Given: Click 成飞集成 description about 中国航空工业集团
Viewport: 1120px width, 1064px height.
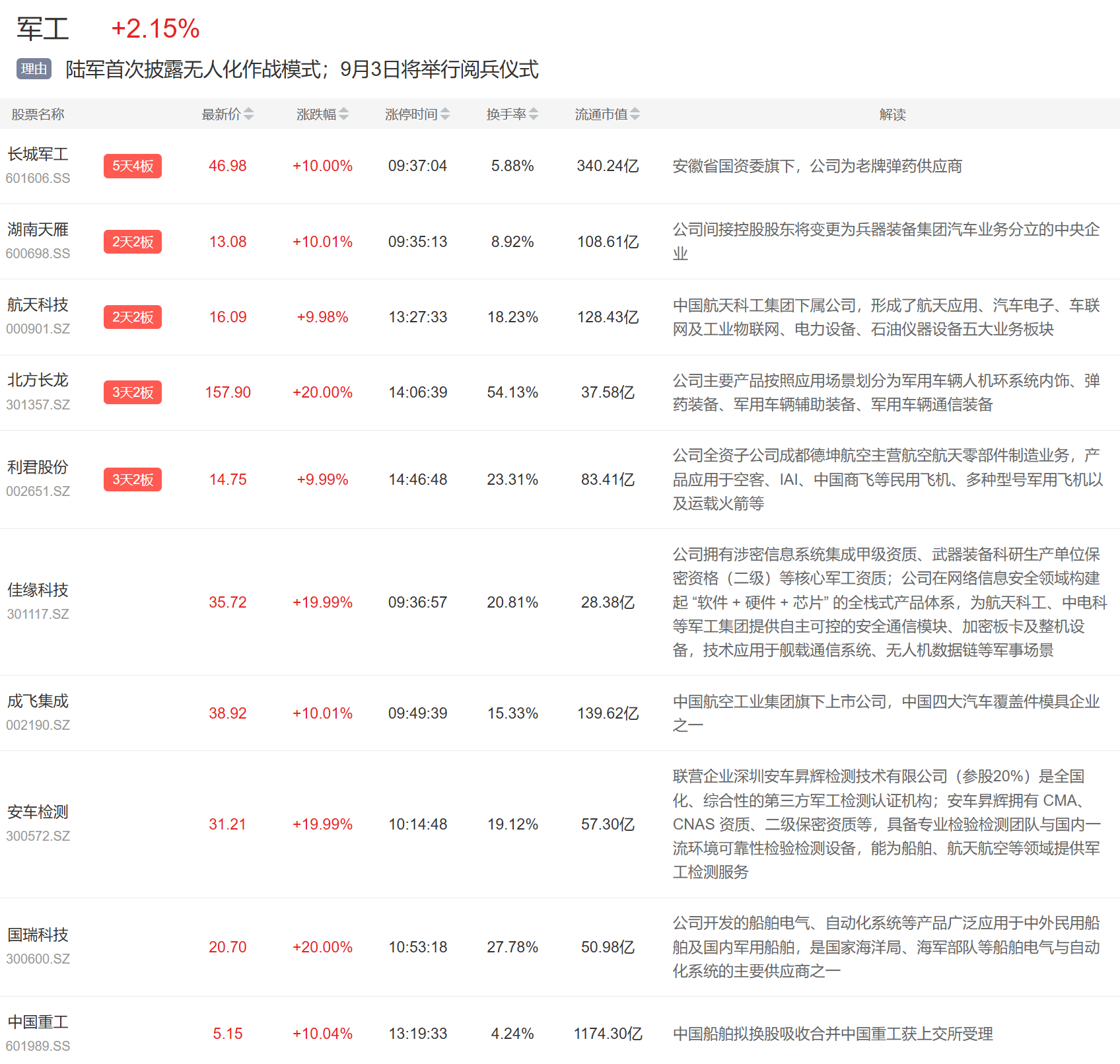Looking at the screenshot, I should 886,713.
